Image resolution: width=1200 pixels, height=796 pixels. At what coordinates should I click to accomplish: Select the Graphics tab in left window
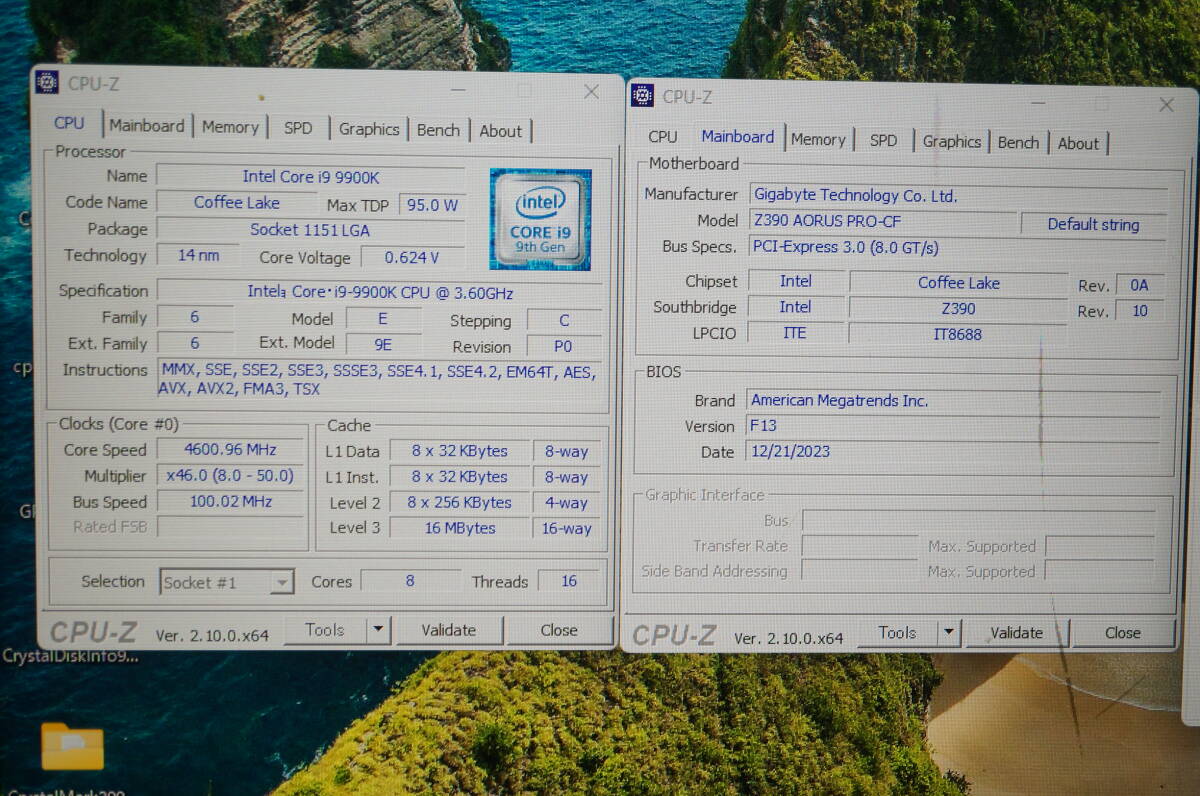click(368, 129)
